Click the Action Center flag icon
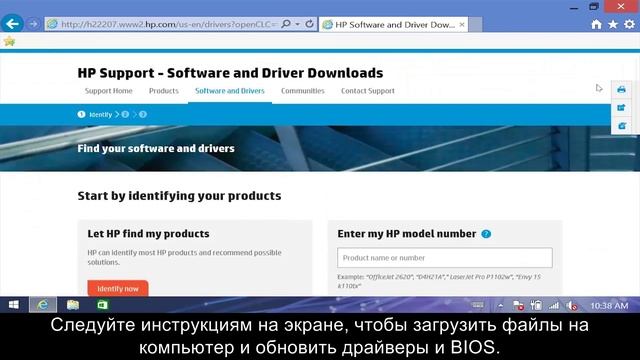The image size is (640, 360). coord(518,305)
